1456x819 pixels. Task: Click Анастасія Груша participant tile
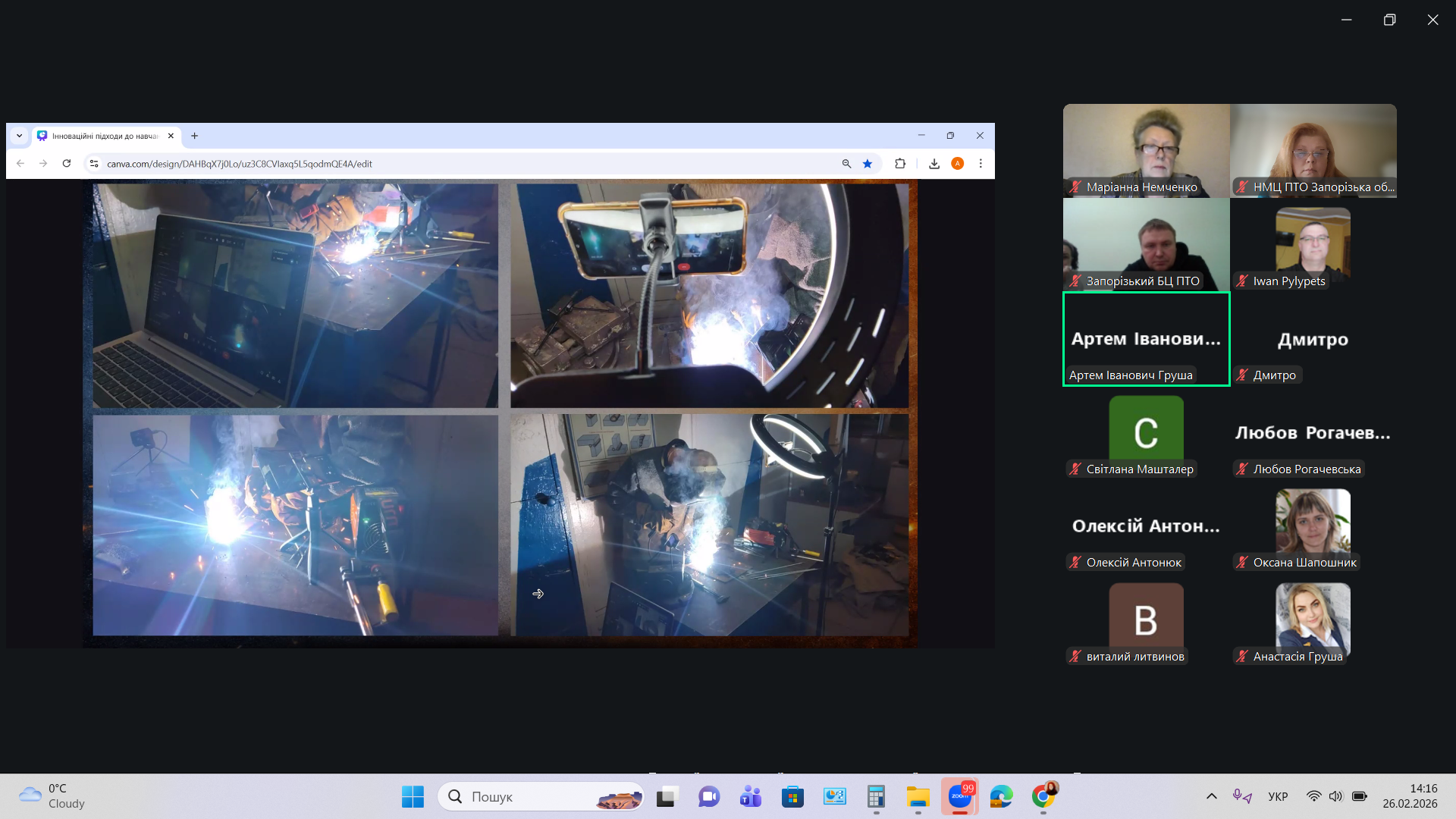coord(1313,622)
